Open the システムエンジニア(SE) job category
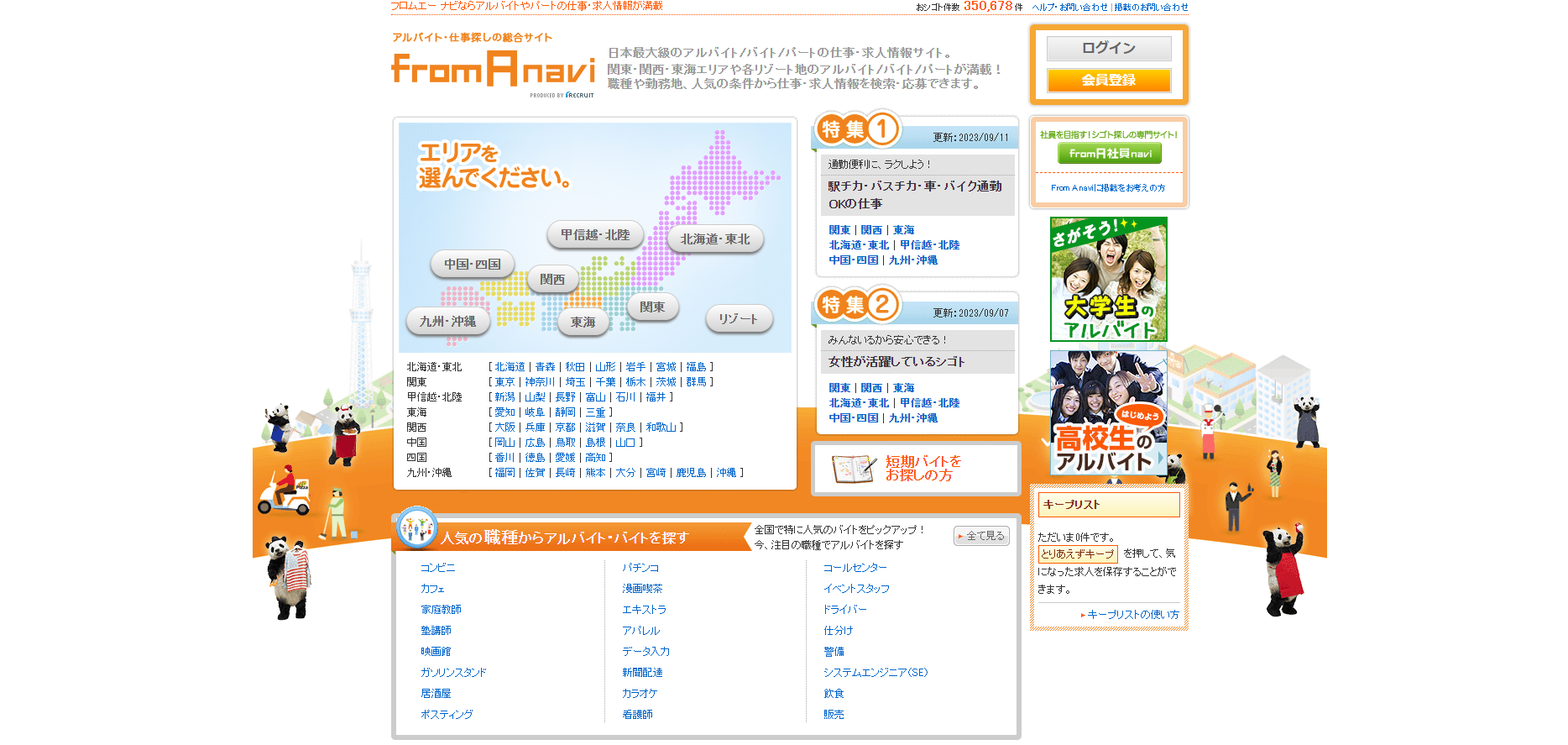 click(x=875, y=673)
